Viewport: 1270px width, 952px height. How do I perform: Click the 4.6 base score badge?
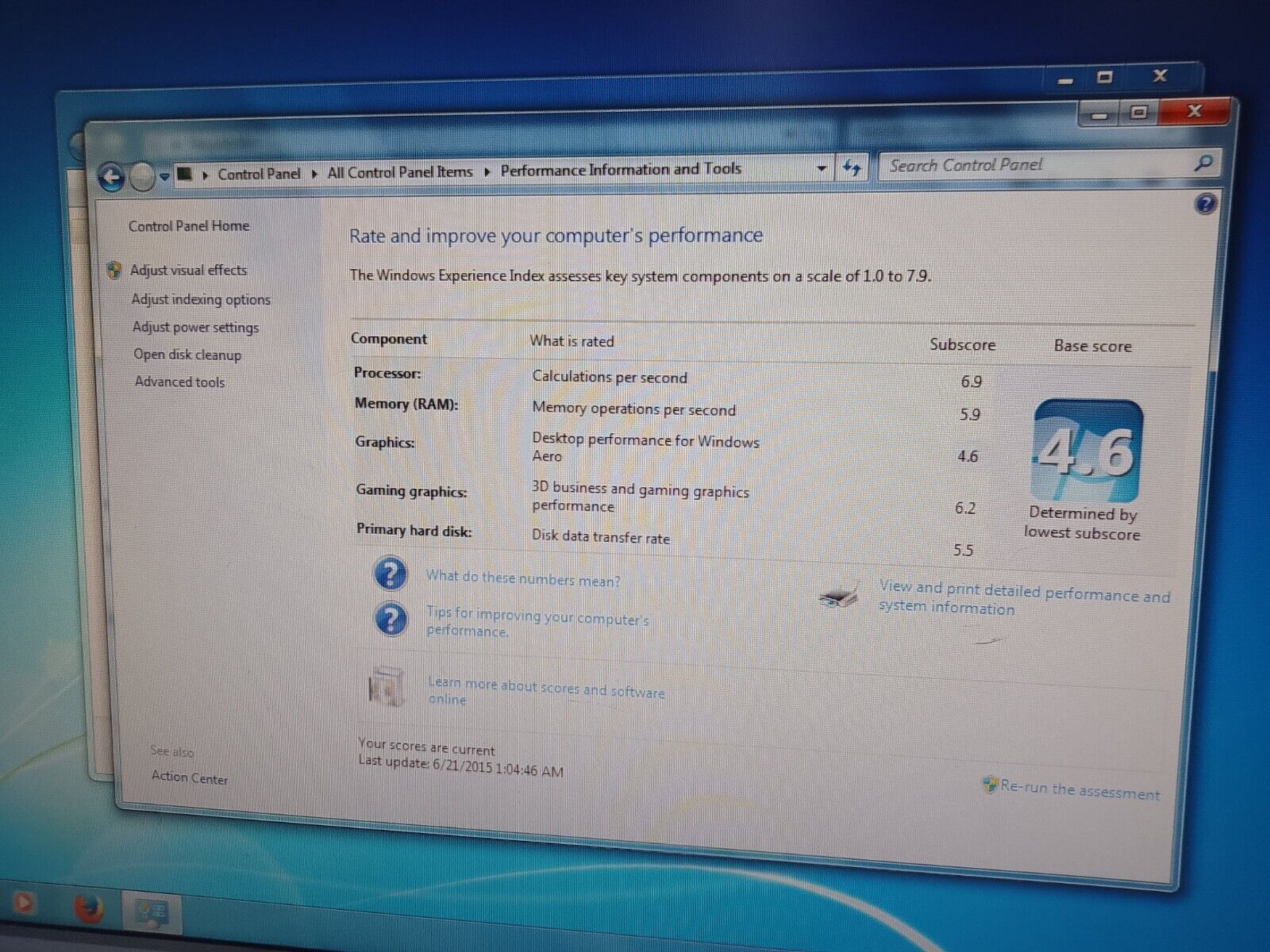coord(1087,451)
